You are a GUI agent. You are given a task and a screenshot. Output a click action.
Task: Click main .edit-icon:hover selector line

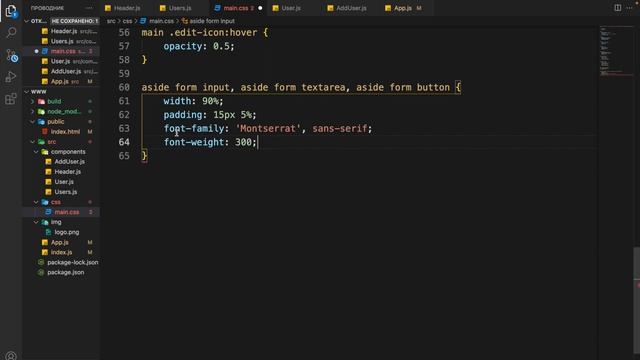pyautogui.click(x=205, y=33)
